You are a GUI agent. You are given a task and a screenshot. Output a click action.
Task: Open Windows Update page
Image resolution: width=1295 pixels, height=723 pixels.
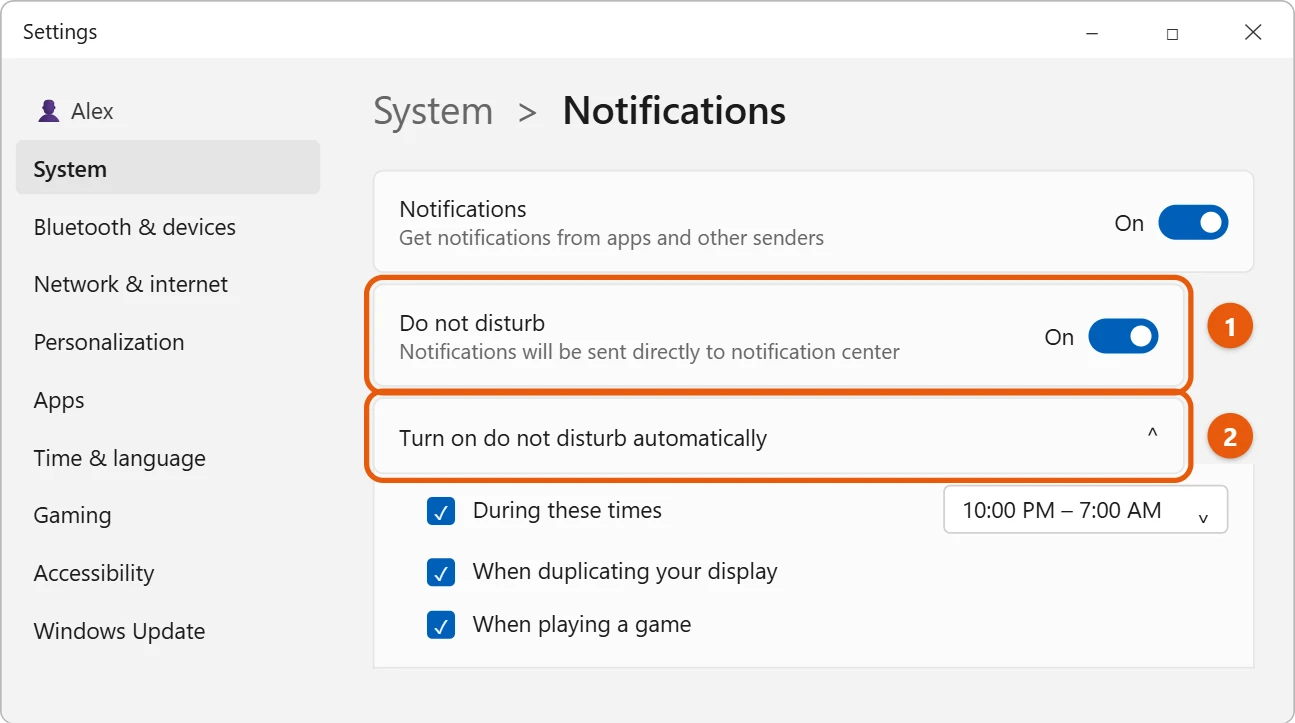(x=119, y=631)
